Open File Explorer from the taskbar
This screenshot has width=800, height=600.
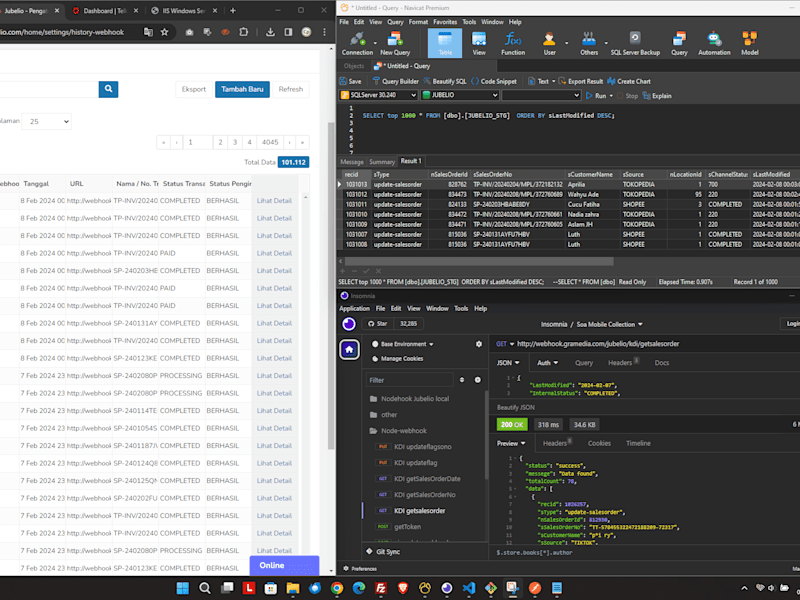tap(293, 588)
